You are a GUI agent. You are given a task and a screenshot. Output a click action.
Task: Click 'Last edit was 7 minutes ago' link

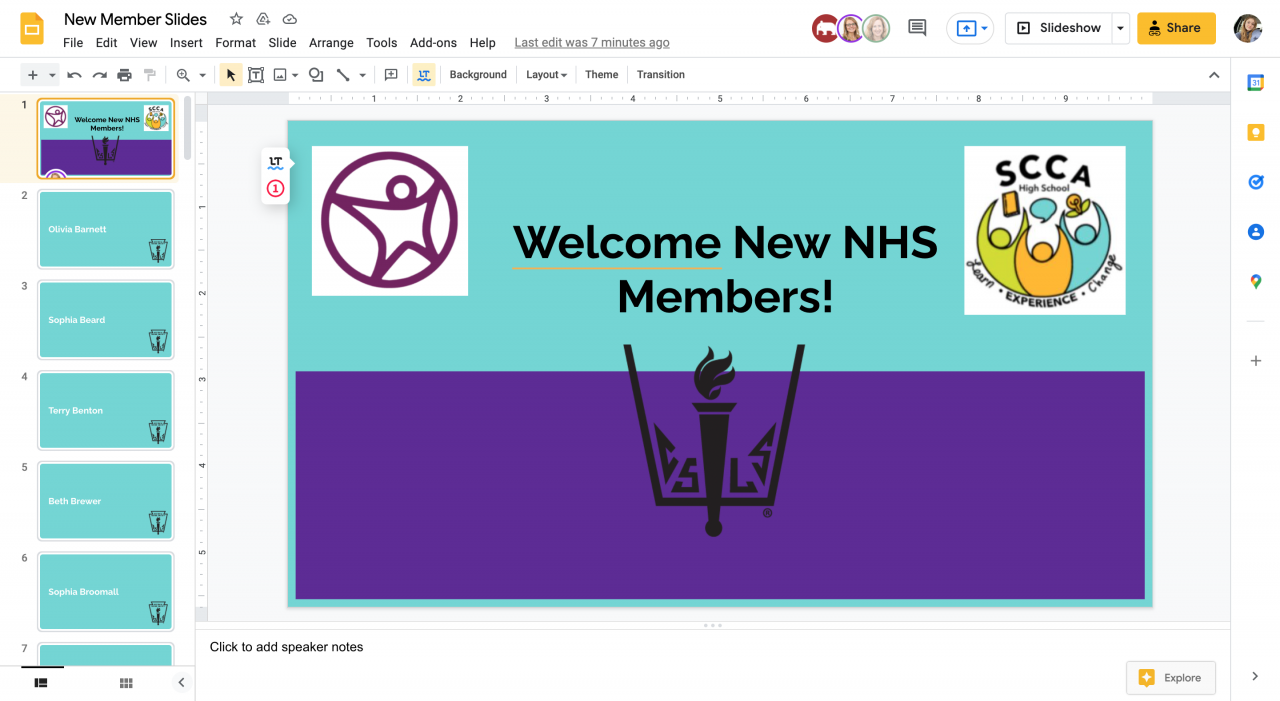592,43
